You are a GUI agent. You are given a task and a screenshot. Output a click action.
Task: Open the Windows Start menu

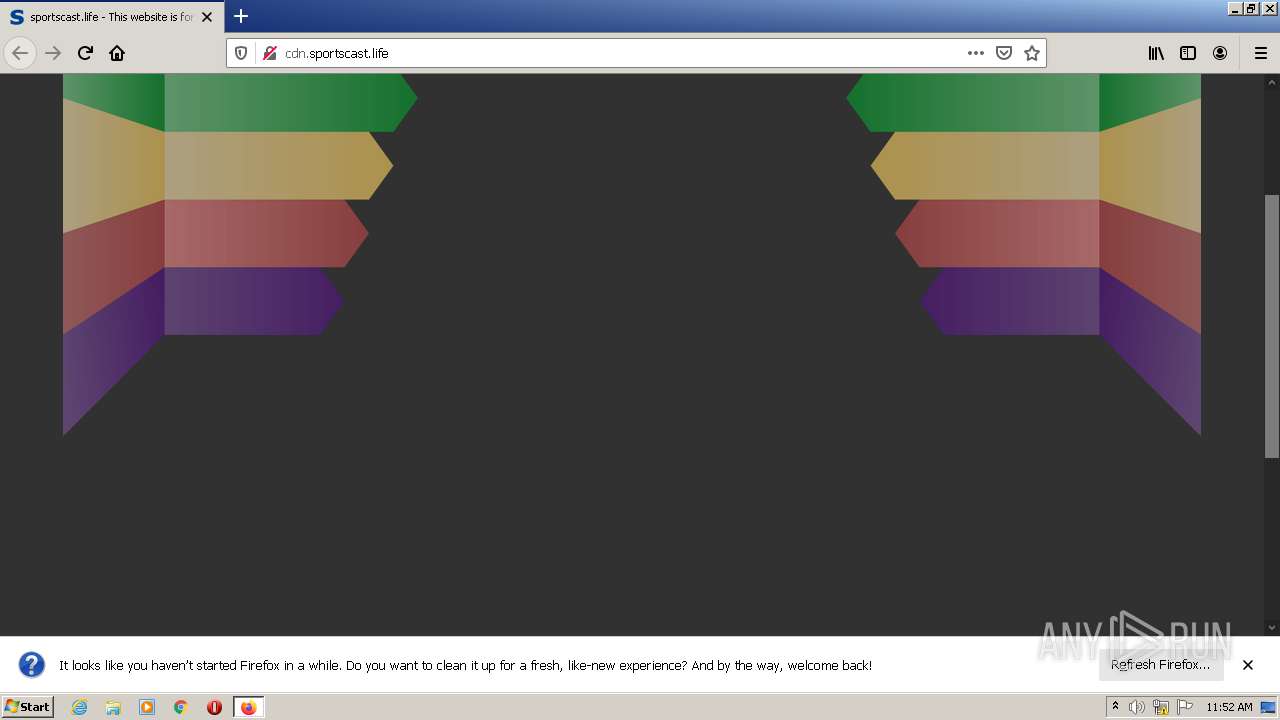point(28,706)
